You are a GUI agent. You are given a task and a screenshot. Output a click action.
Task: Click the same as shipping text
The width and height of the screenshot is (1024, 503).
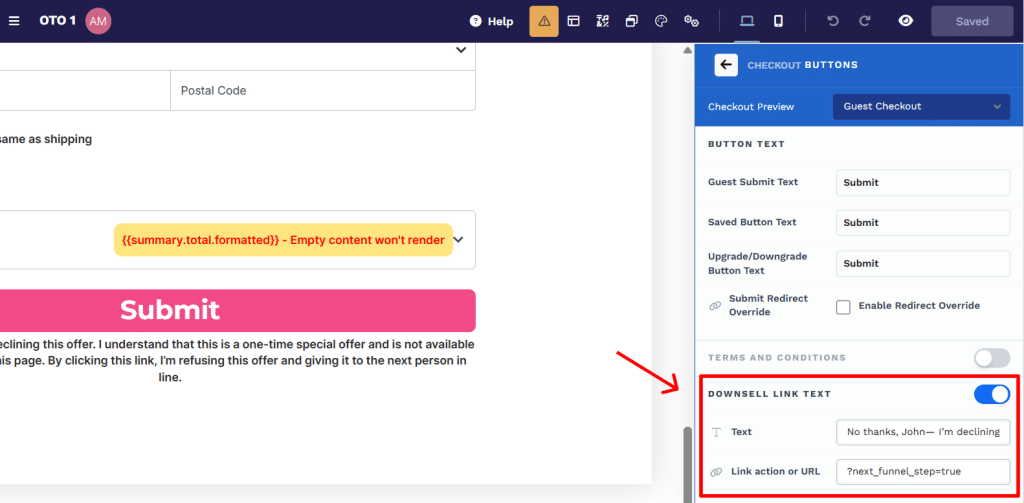[46, 139]
